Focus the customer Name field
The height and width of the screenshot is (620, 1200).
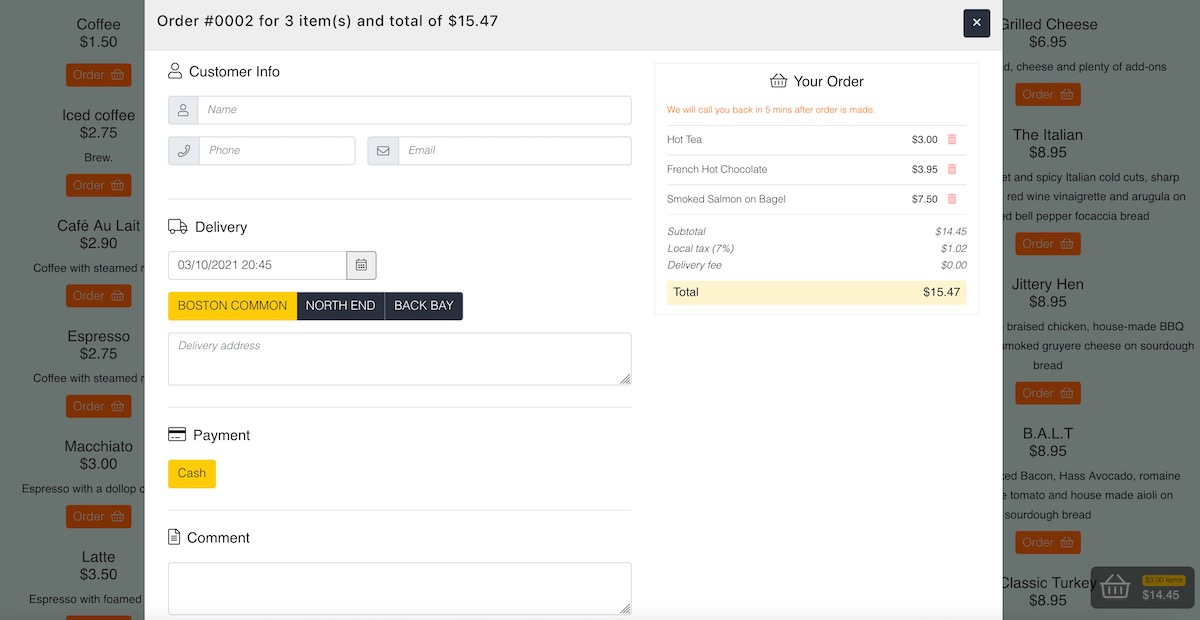click(x=414, y=110)
